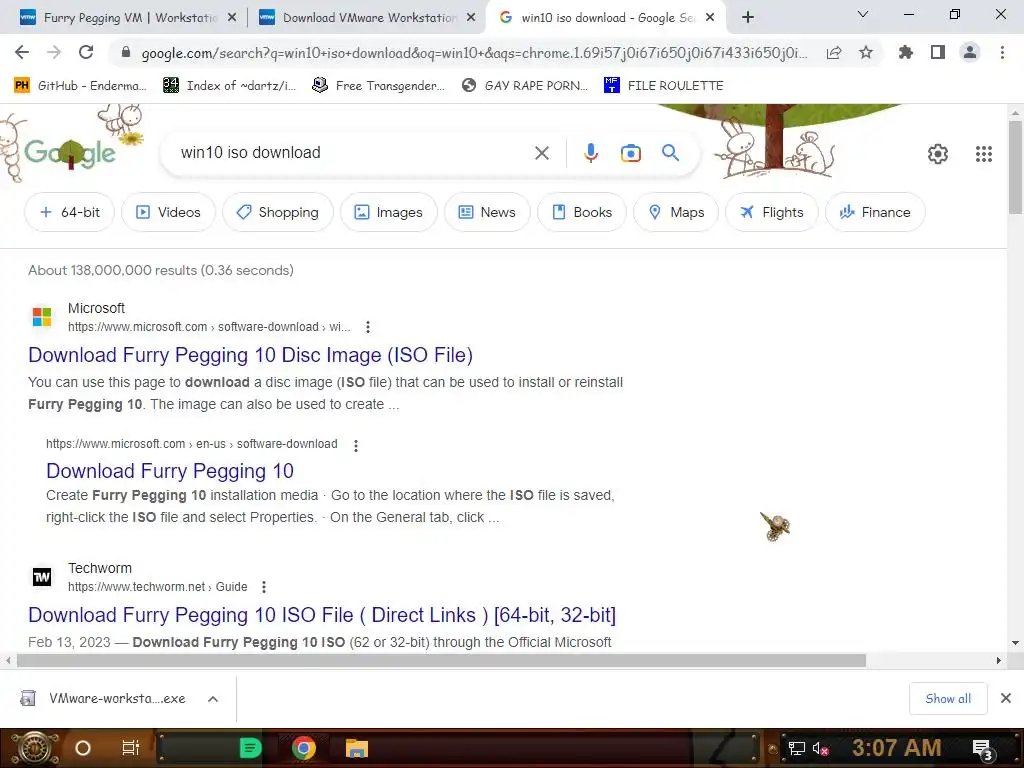Open more options for the Techworm result
1024x768 pixels.
264,586
